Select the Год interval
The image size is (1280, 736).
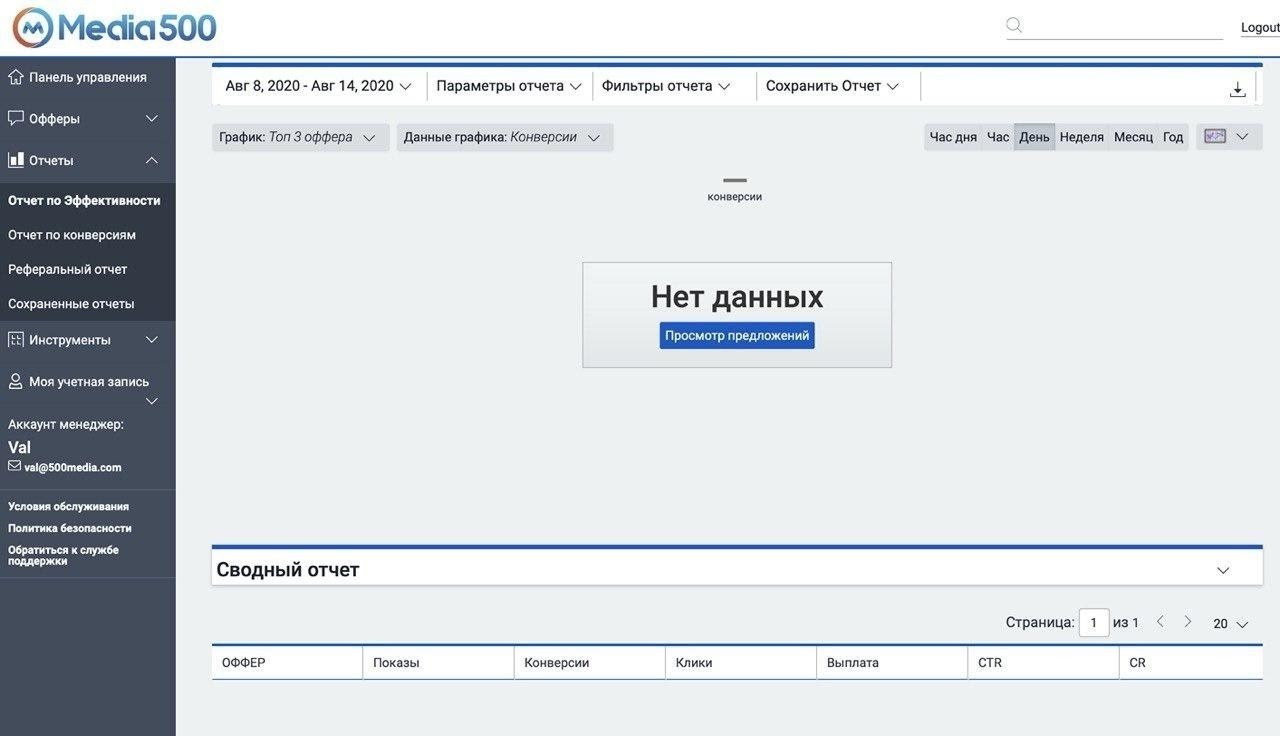pyautogui.click(x=1173, y=137)
